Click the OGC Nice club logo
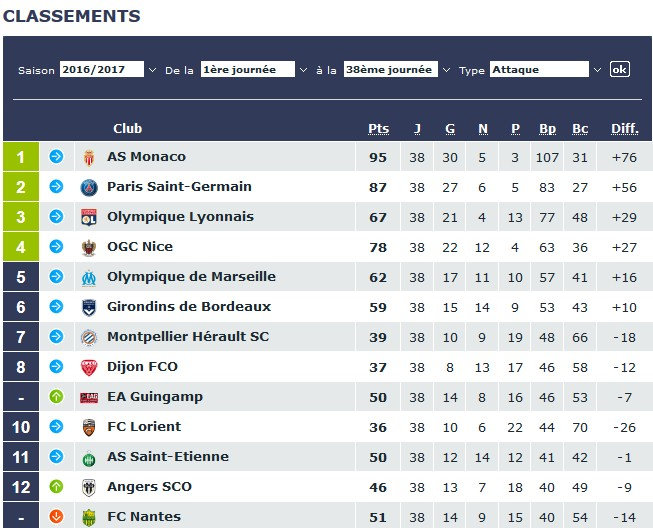 (x=89, y=247)
